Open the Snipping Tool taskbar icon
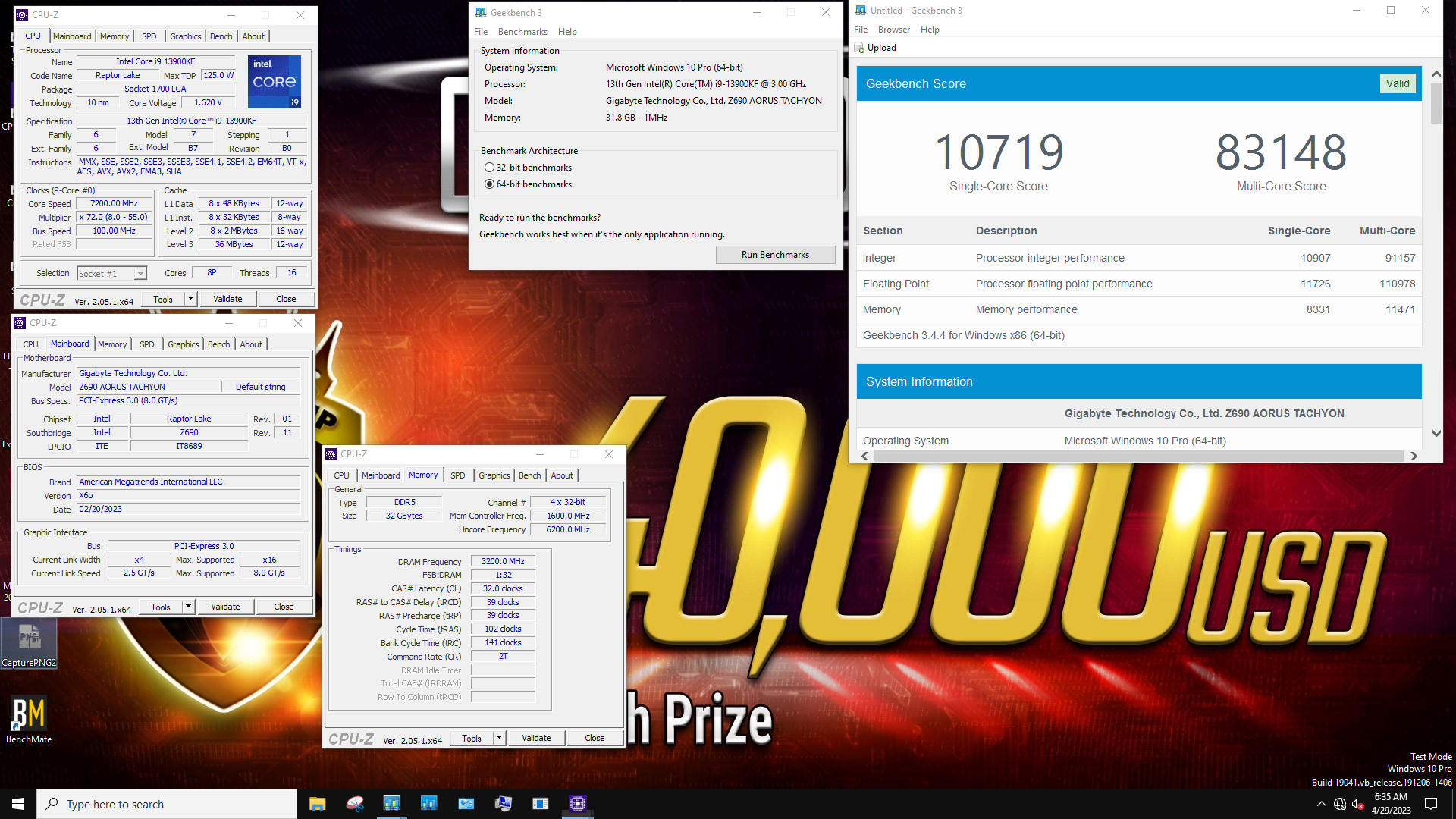The width and height of the screenshot is (1456, 819). (x=355, y=804)
